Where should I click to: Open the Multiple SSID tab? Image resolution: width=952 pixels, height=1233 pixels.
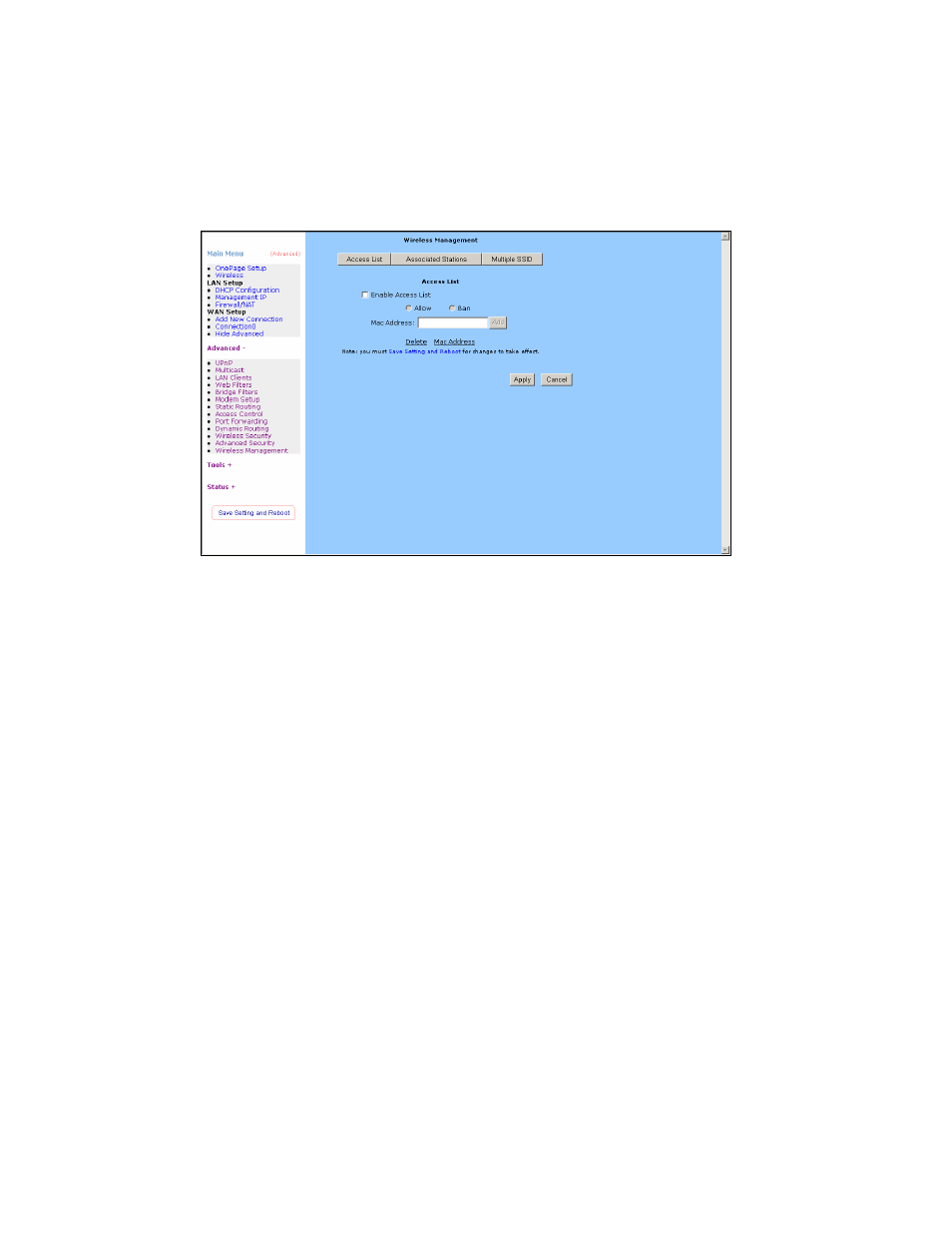click(512, 259)
